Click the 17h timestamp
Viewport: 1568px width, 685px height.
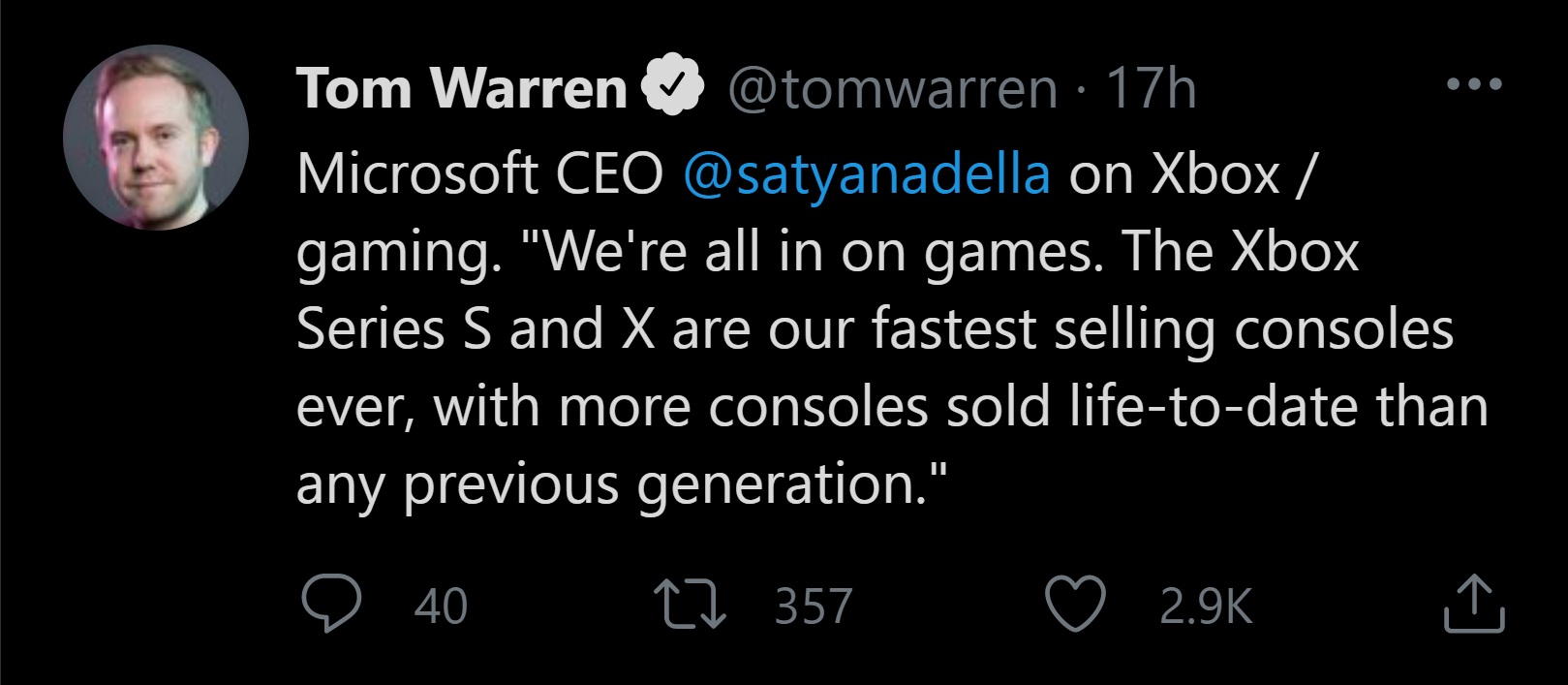tap(1151, 89)
